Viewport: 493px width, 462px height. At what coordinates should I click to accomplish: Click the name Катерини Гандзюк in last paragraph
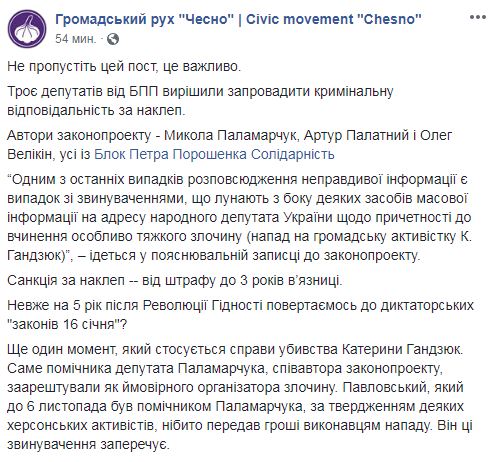401,349
